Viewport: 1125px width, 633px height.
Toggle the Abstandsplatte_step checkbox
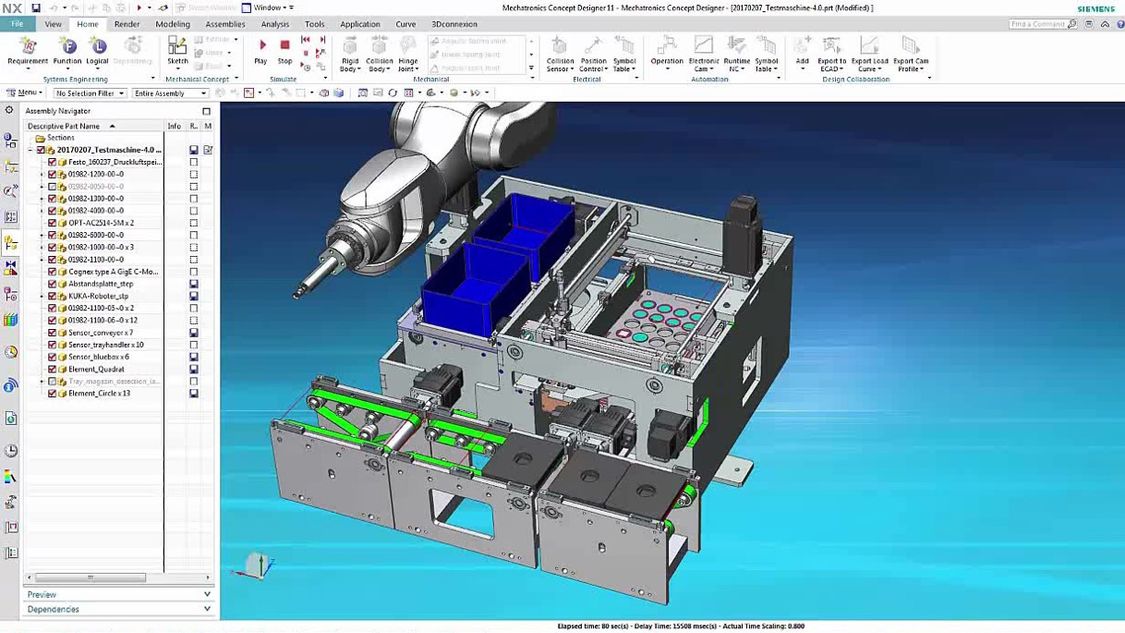pos(52,283)
